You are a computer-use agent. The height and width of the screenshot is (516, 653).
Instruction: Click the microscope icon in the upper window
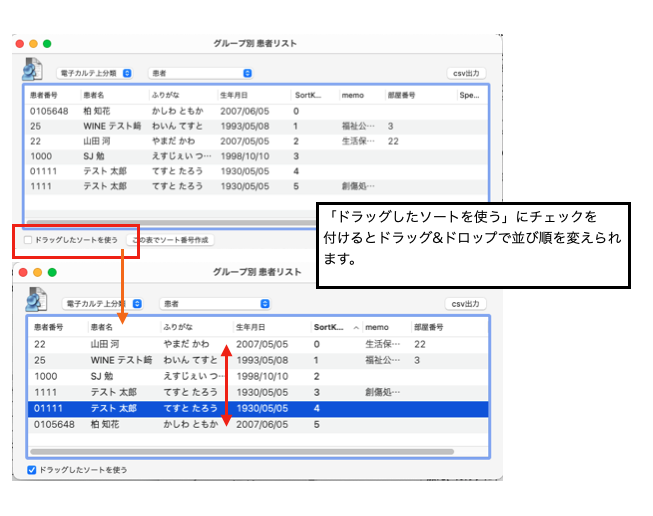(32, 70)
